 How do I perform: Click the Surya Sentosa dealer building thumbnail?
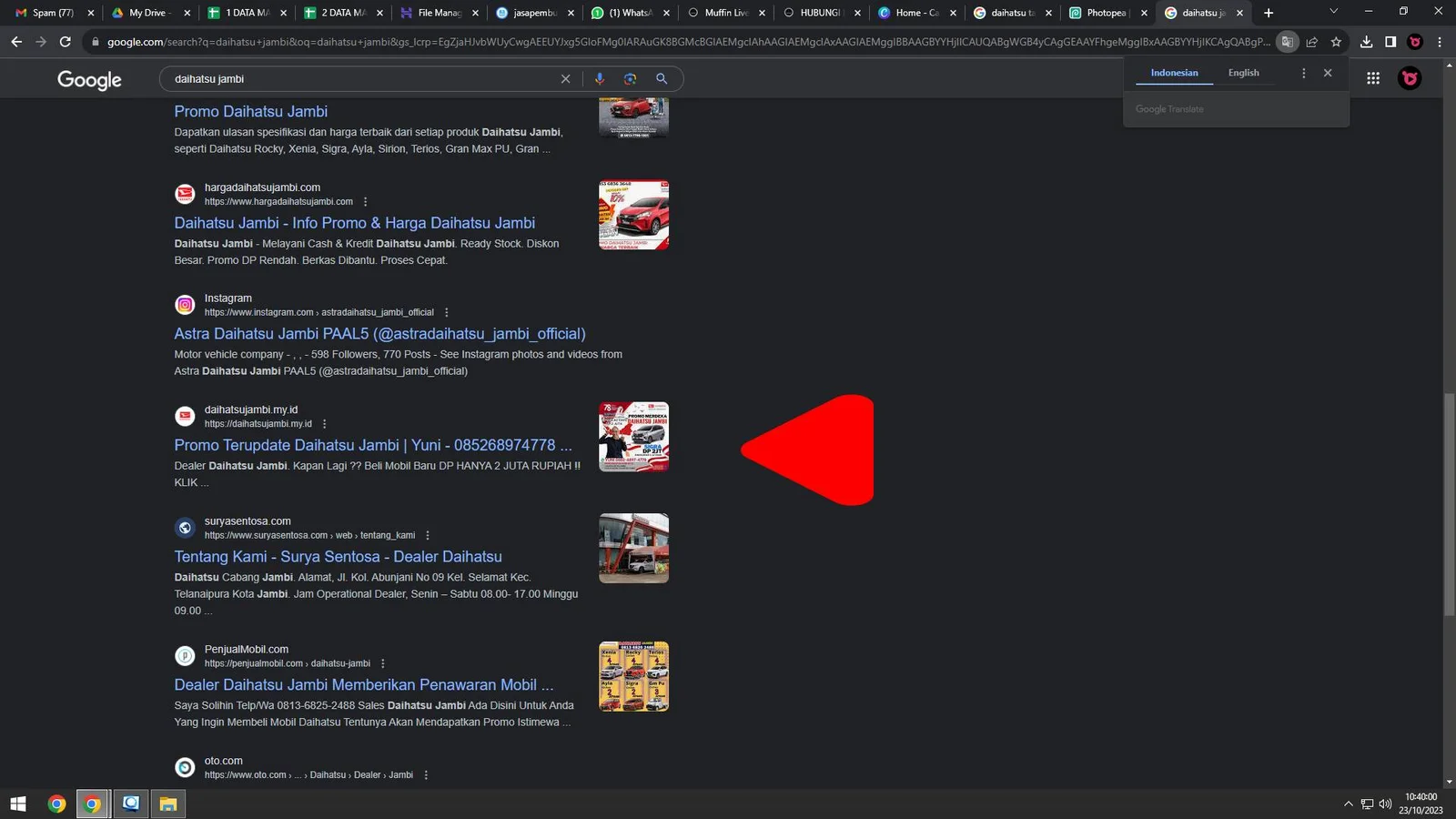point(633,549)
